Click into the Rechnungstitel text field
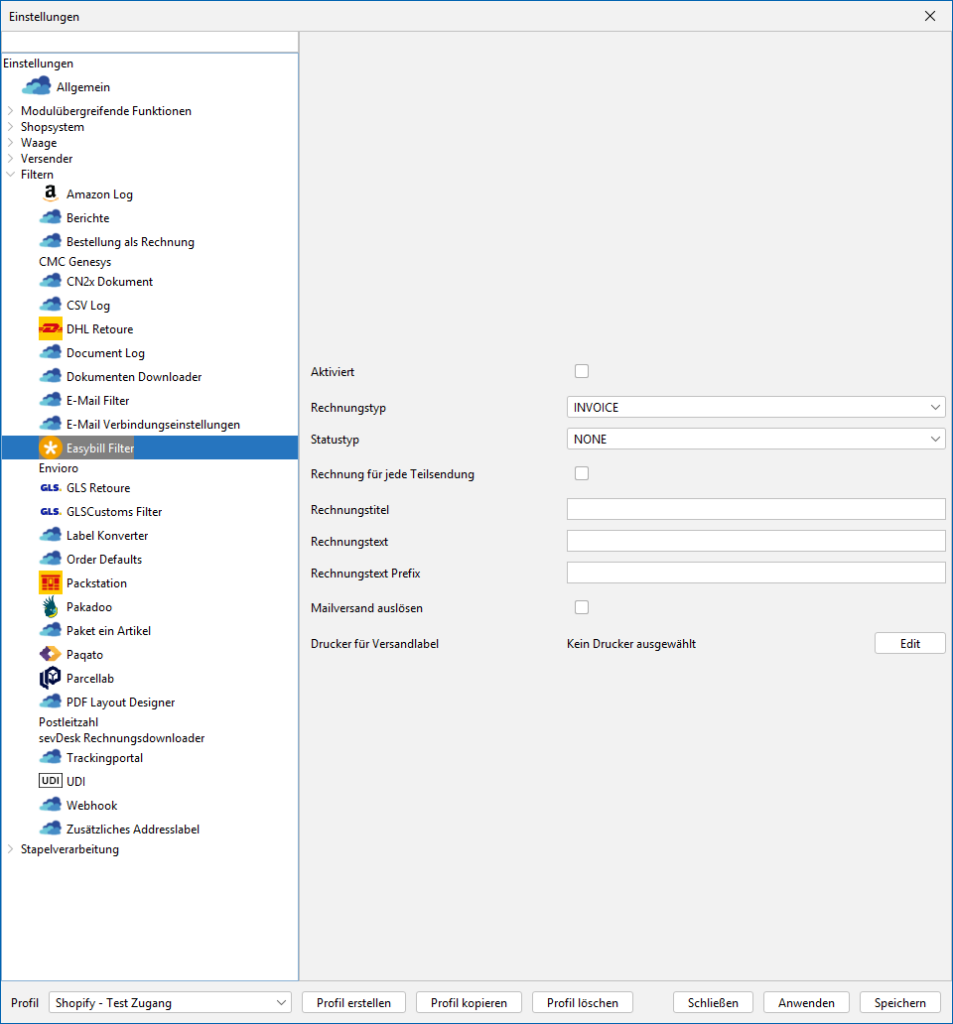The image size is (953, 1024). click(755, 509)
